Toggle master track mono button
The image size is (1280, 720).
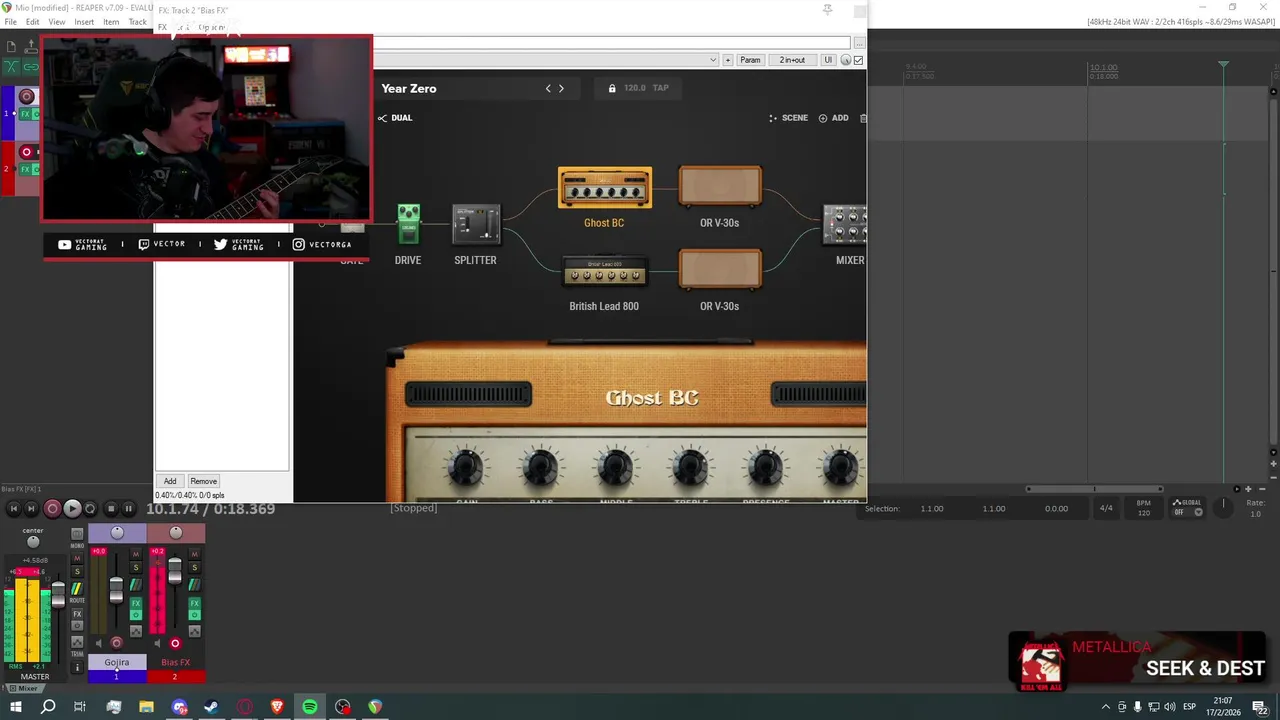pyautogui.click(x=77, y=534)
